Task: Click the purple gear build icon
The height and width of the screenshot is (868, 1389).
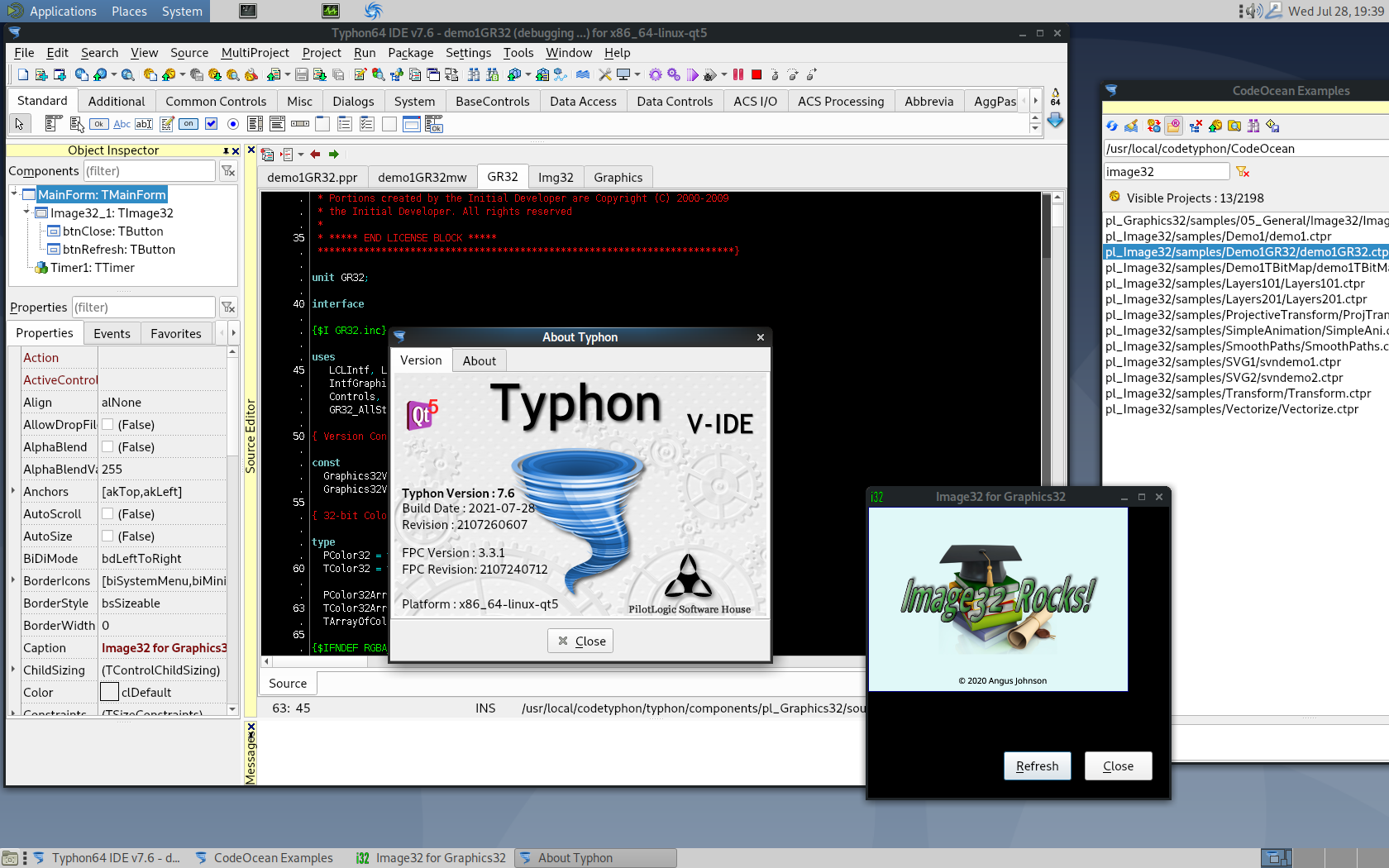Action: click(x=656, y=74)
